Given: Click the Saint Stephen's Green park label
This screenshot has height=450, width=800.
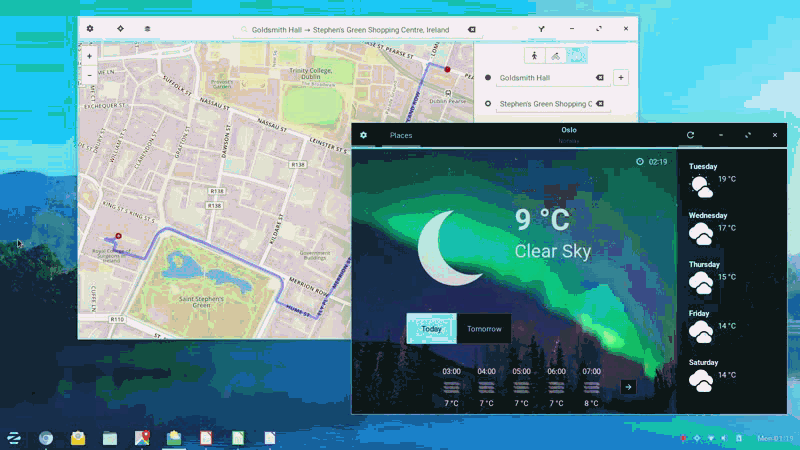Looking at the screenshot, I should tap(201, 302).
